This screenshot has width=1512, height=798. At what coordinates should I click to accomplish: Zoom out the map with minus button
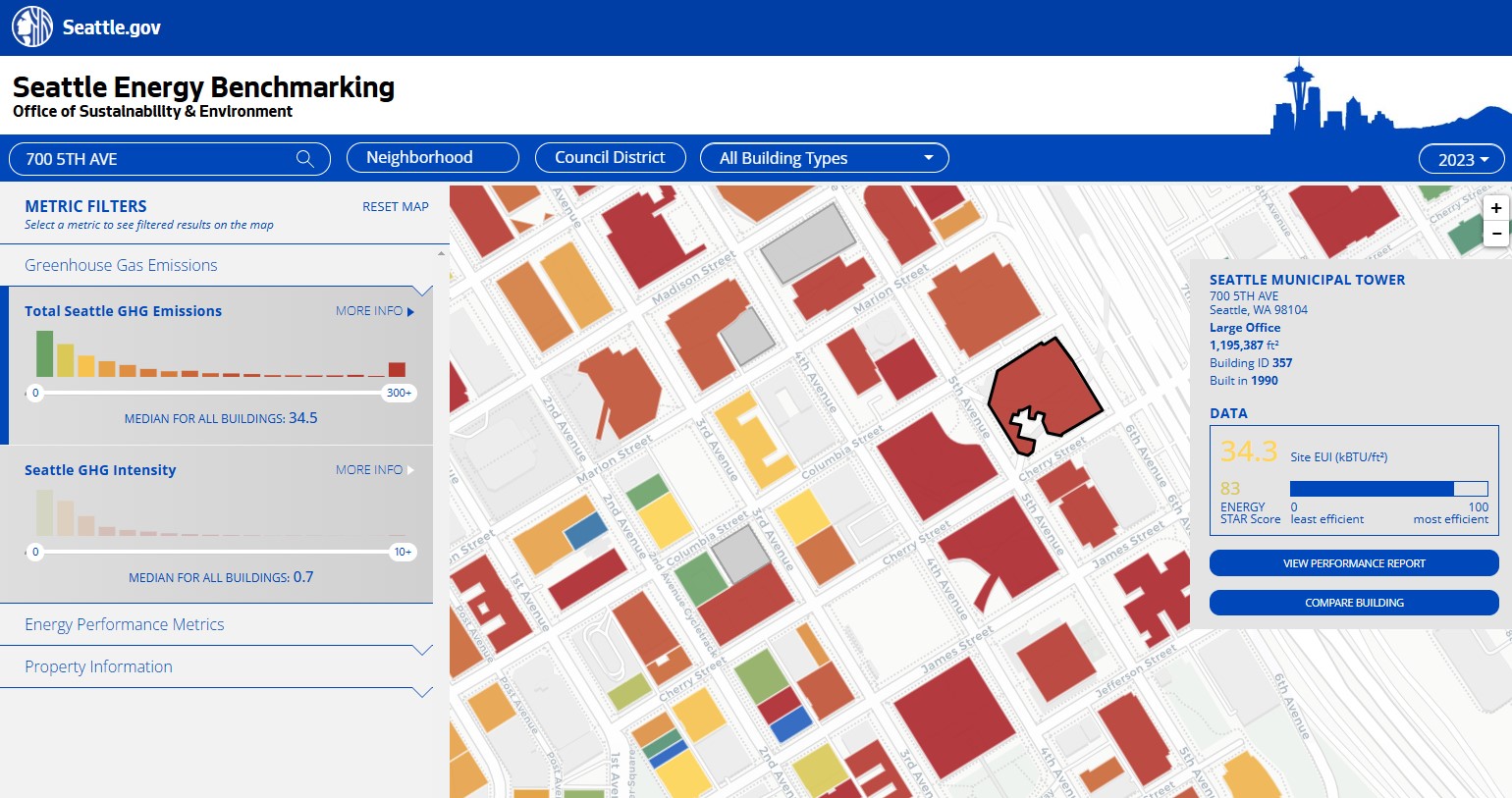1495,234
